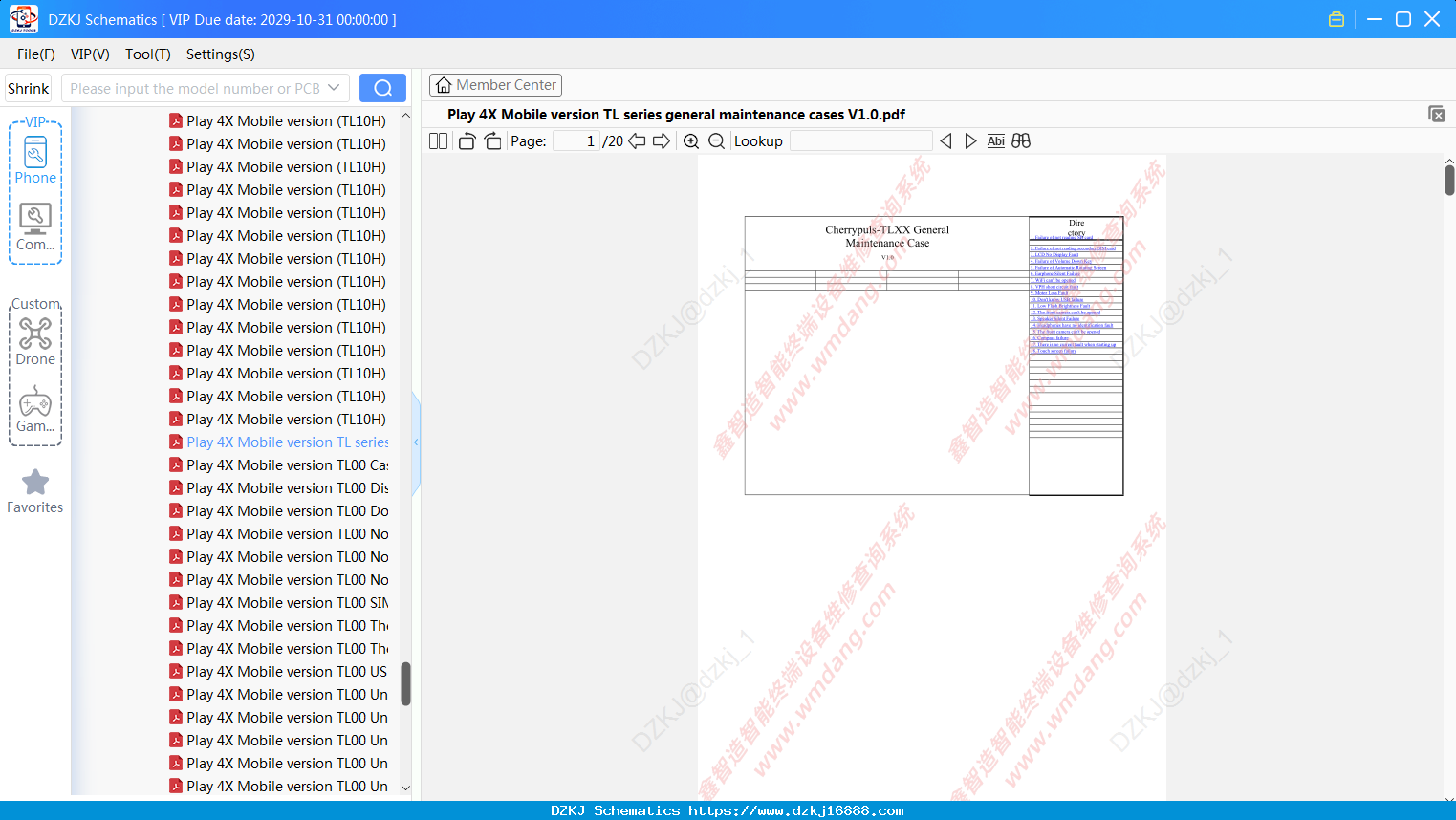1456x820 pixels.
Task: Click the DZKJ app logo icon
Action: click(23, 19)
